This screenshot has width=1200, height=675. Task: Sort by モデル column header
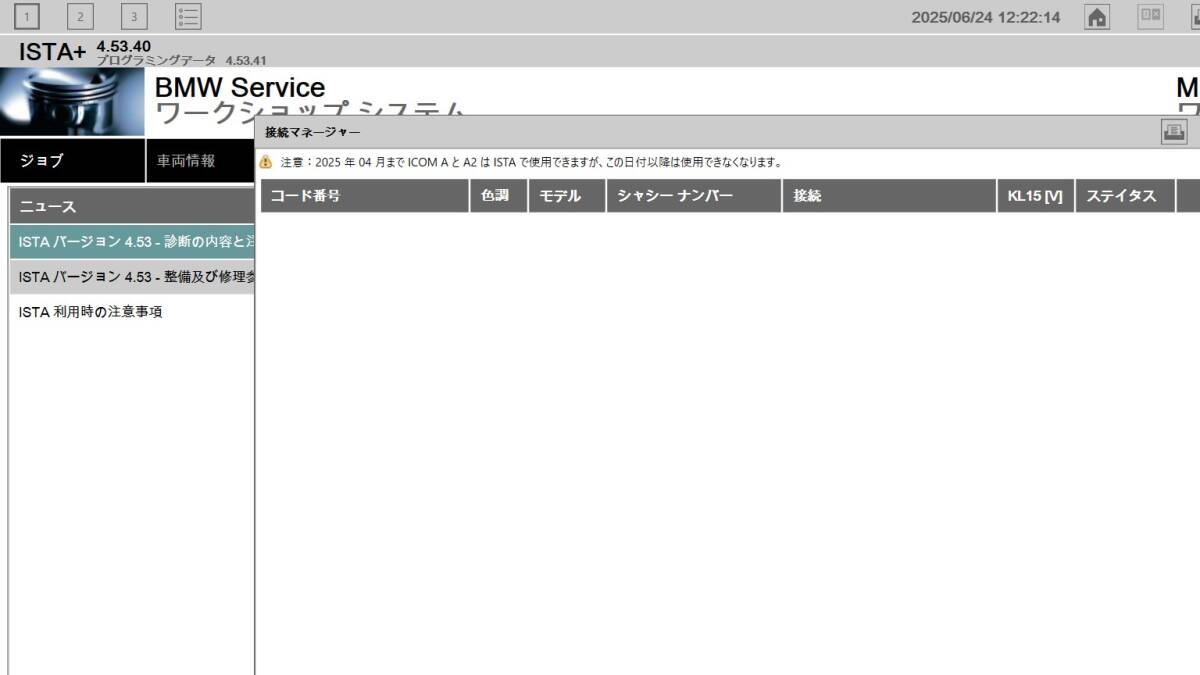tap(567, 196)
